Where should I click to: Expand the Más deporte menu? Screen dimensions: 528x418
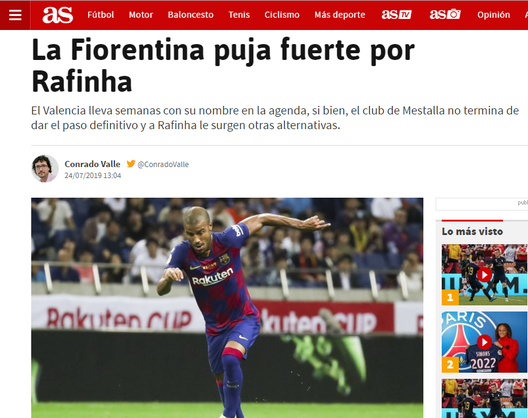[340, 15]
